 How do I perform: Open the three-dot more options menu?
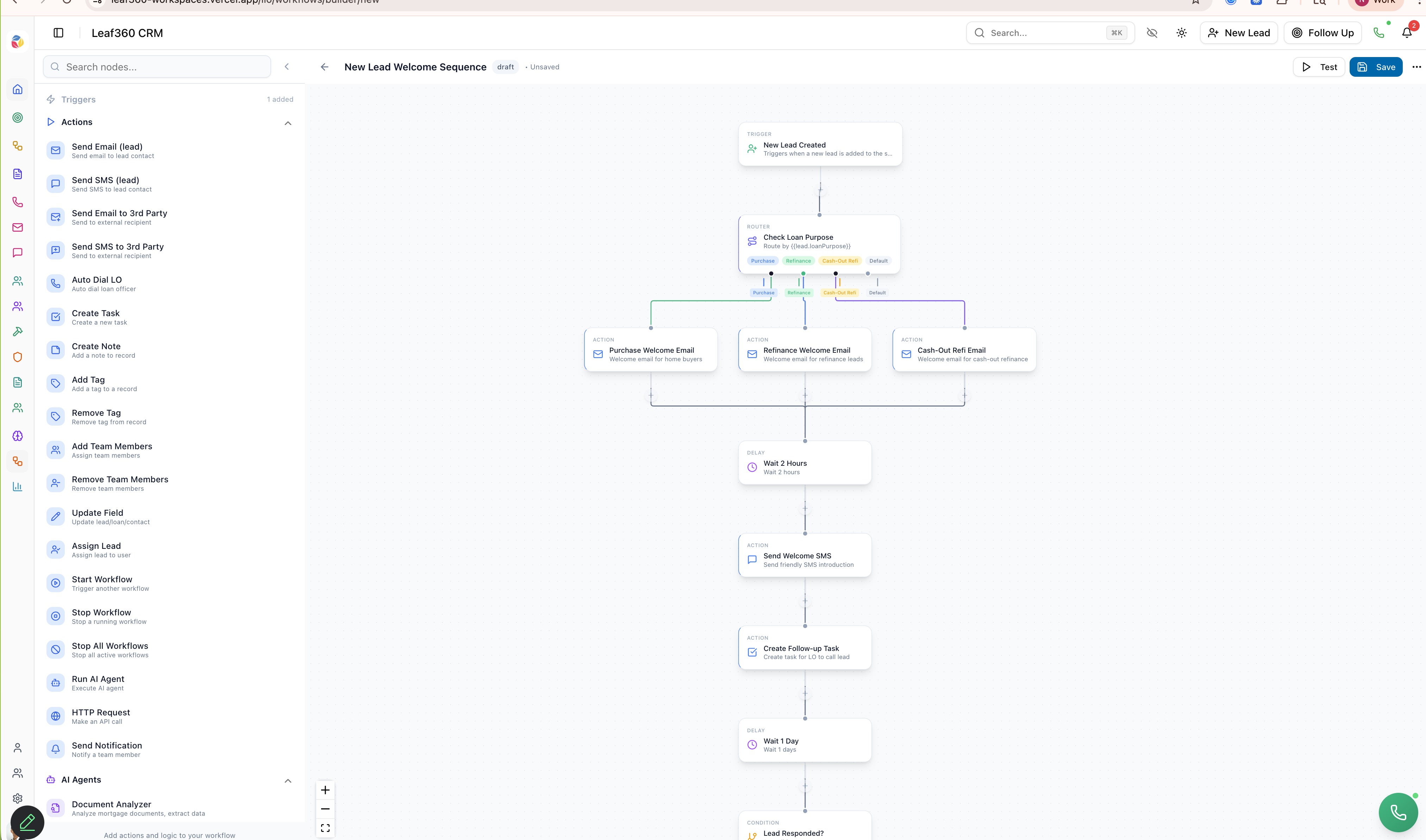pos(1416,67)
